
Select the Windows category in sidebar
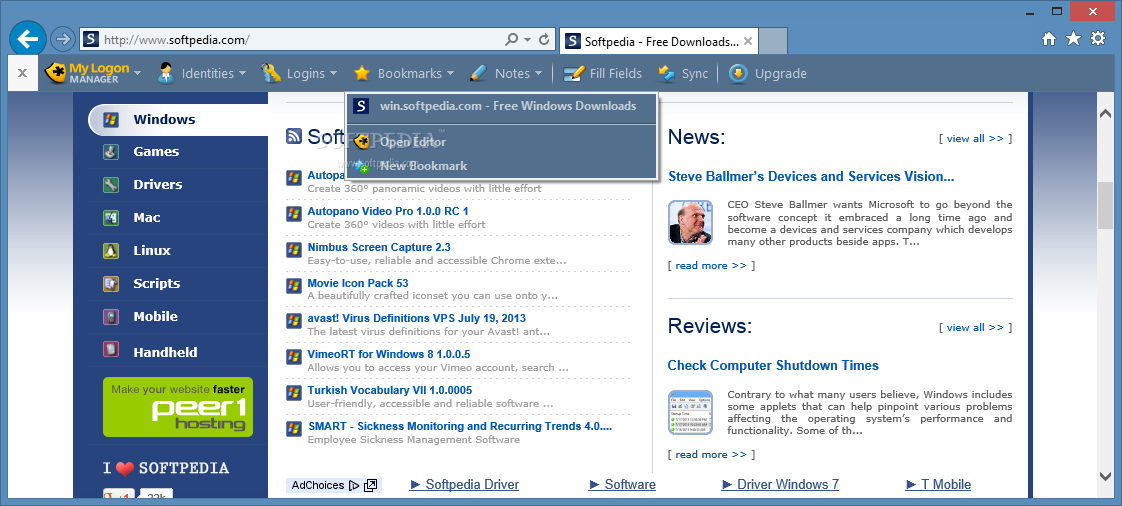164,120
